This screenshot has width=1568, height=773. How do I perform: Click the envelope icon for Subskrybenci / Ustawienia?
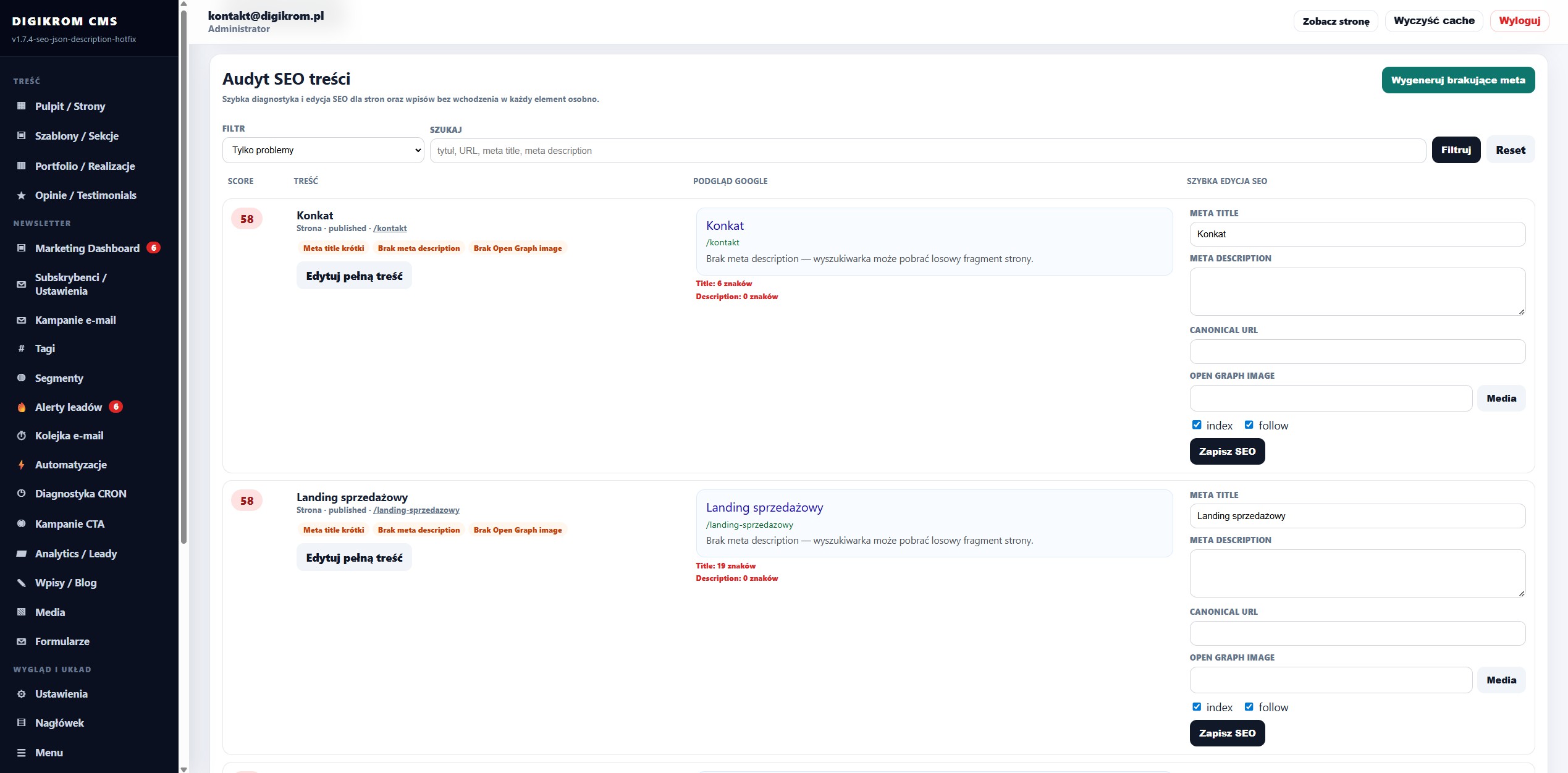click(22, 284)
